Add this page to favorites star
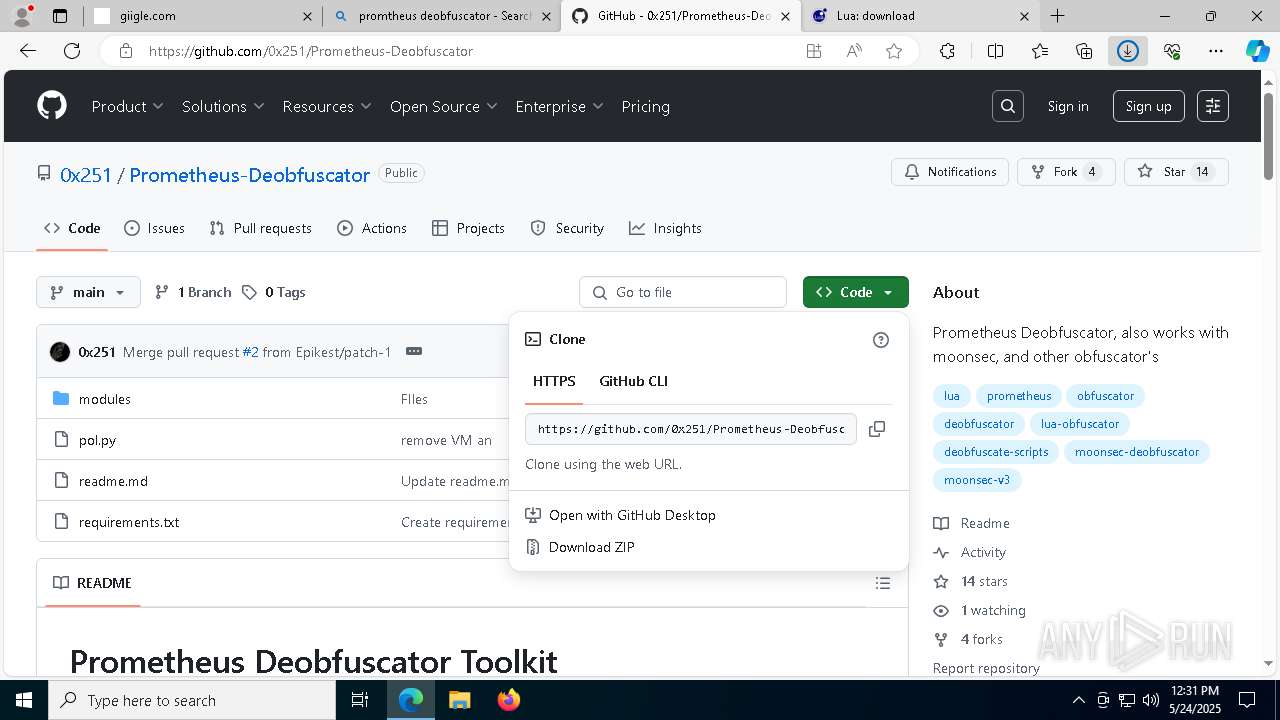This screenshot has width=1280, height=720. pyautogui.click(x=894, y=51)
